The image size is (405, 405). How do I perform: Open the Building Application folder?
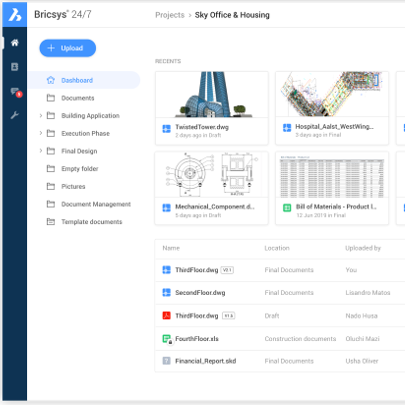(x=90, y=116)
